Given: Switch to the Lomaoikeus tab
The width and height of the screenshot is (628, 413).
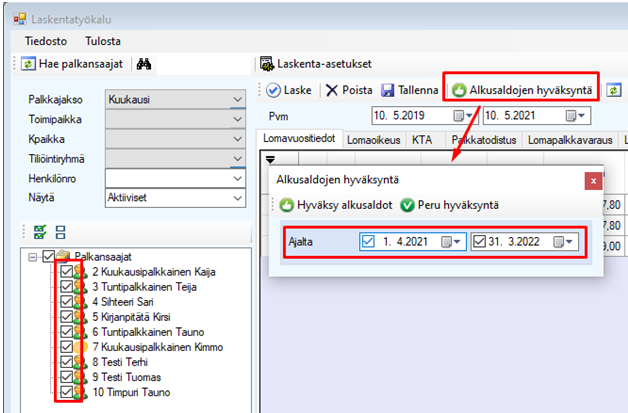Looking at the screenshot, I should tap(375, 141).
